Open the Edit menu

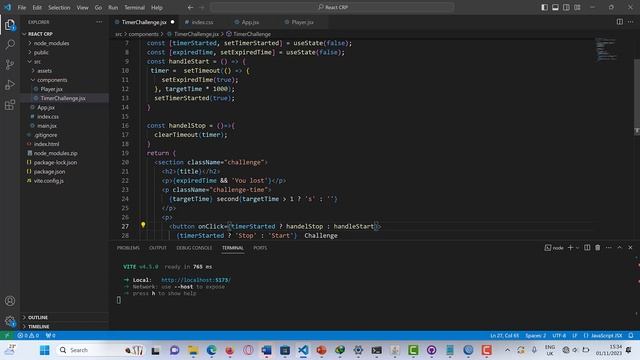pos(37,7)
